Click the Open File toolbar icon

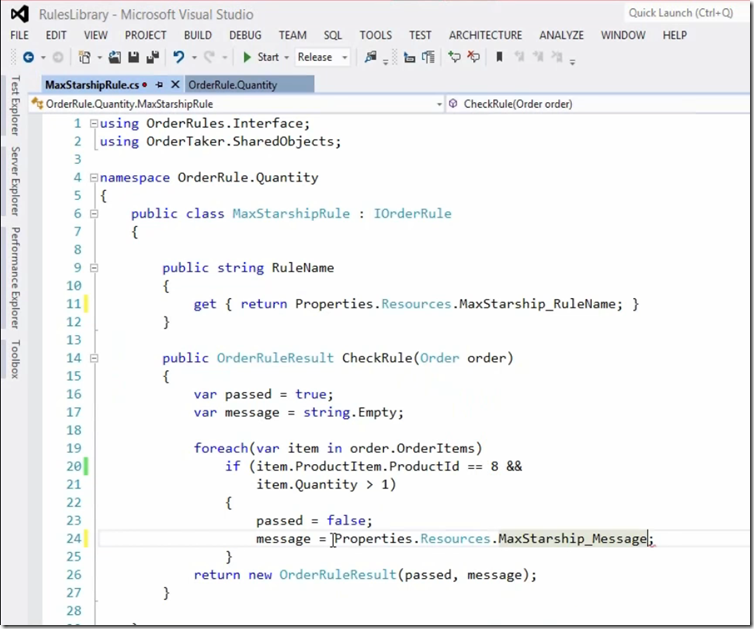point(114,57)
